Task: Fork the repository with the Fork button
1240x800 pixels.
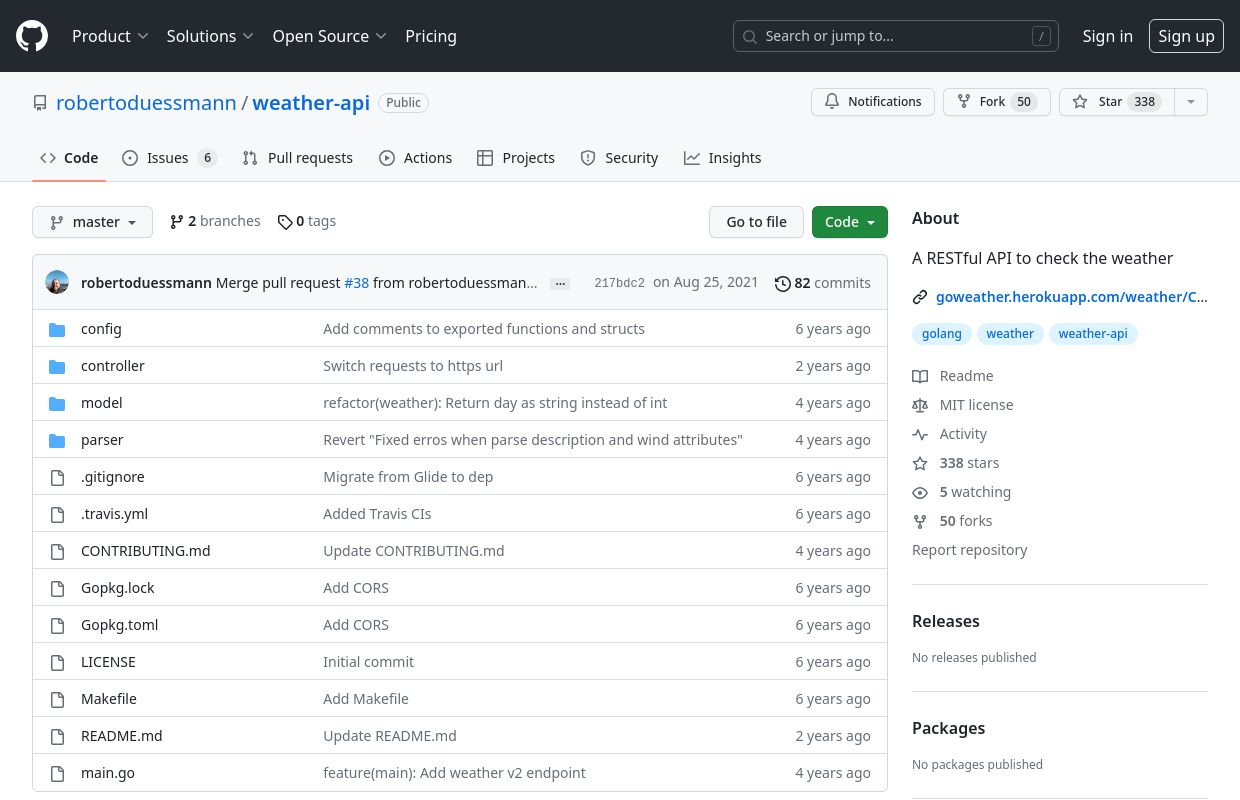Action: tap(997, 102)
